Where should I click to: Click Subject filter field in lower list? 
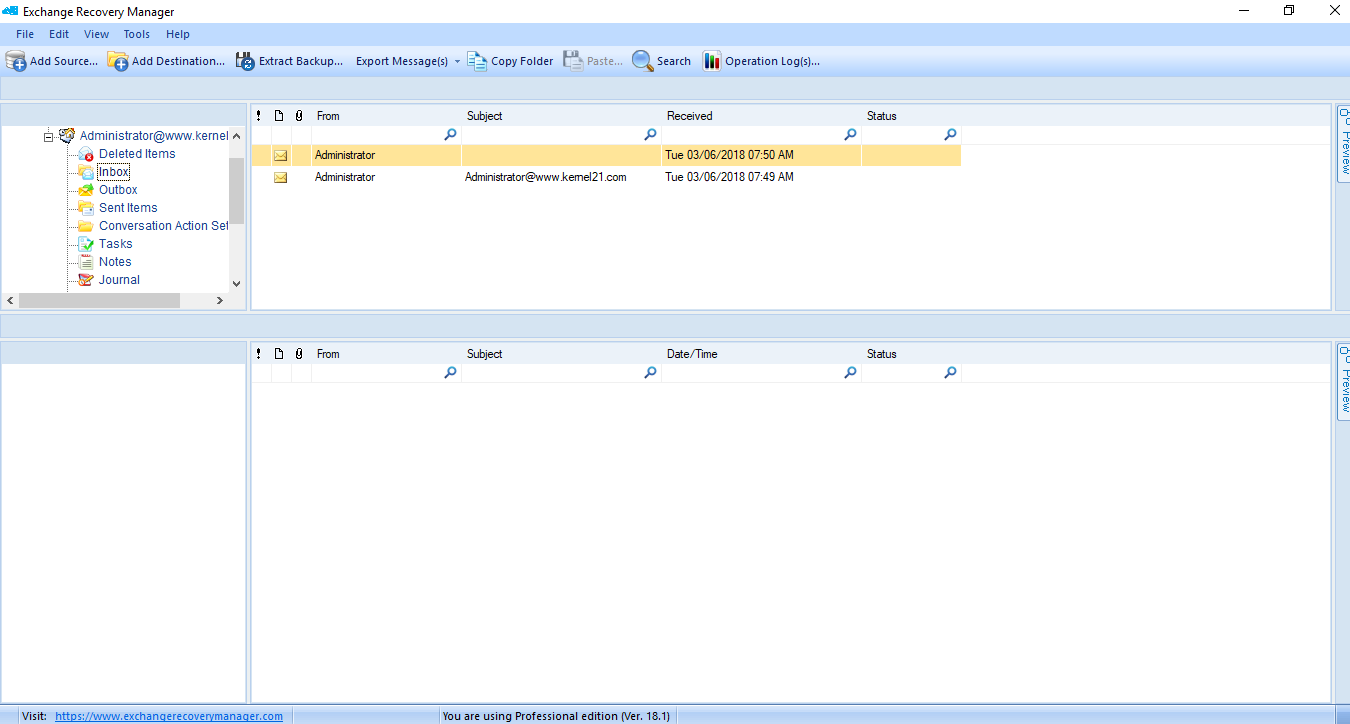click(x=561, y=372)
